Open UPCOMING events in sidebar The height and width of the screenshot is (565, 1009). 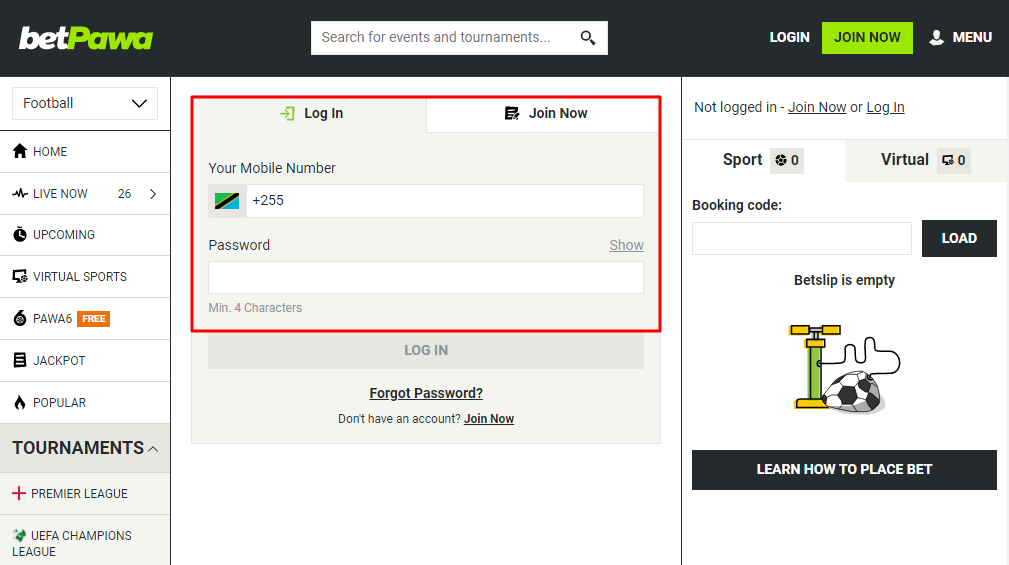pos(85,235)
